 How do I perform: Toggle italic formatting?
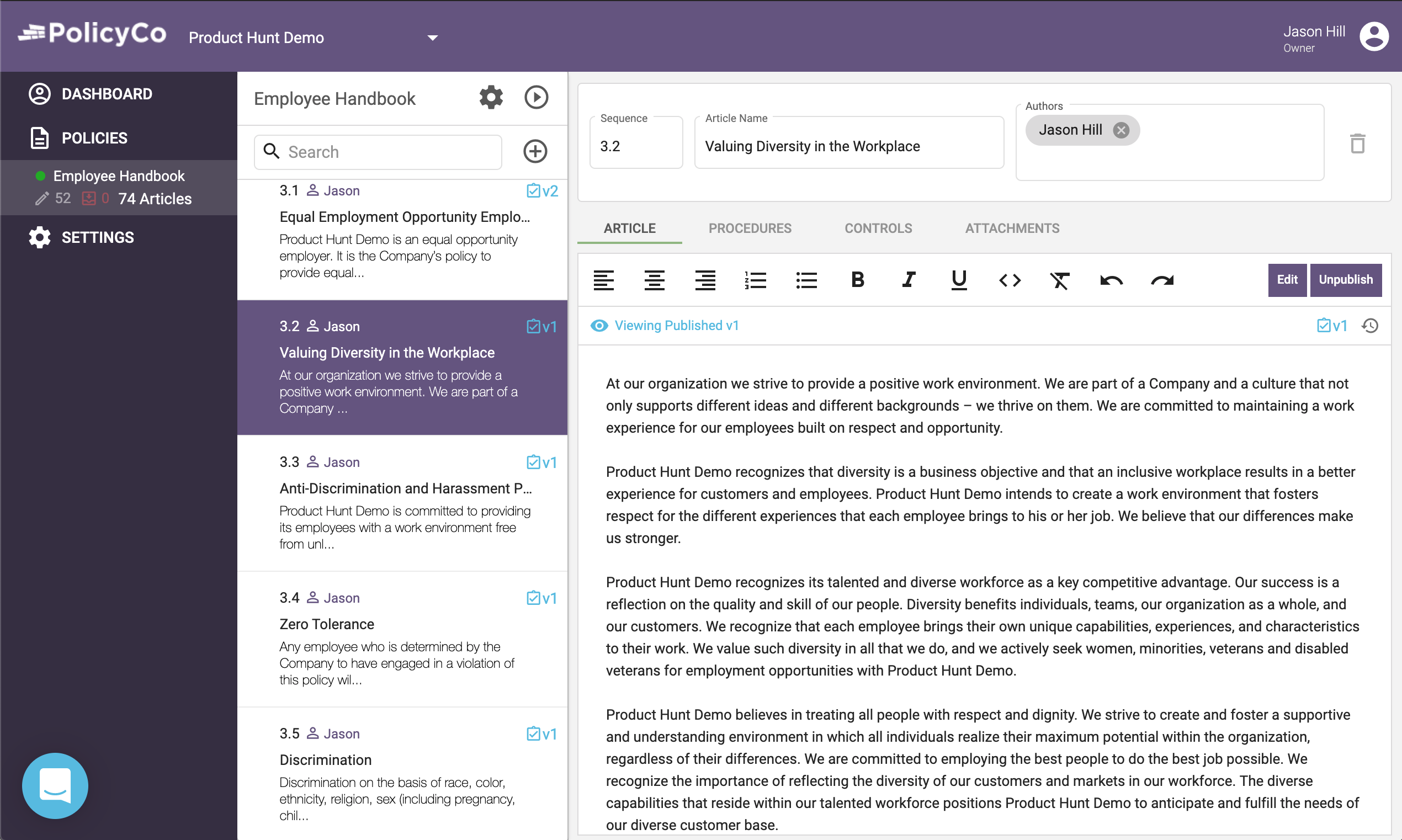[908, 280]
